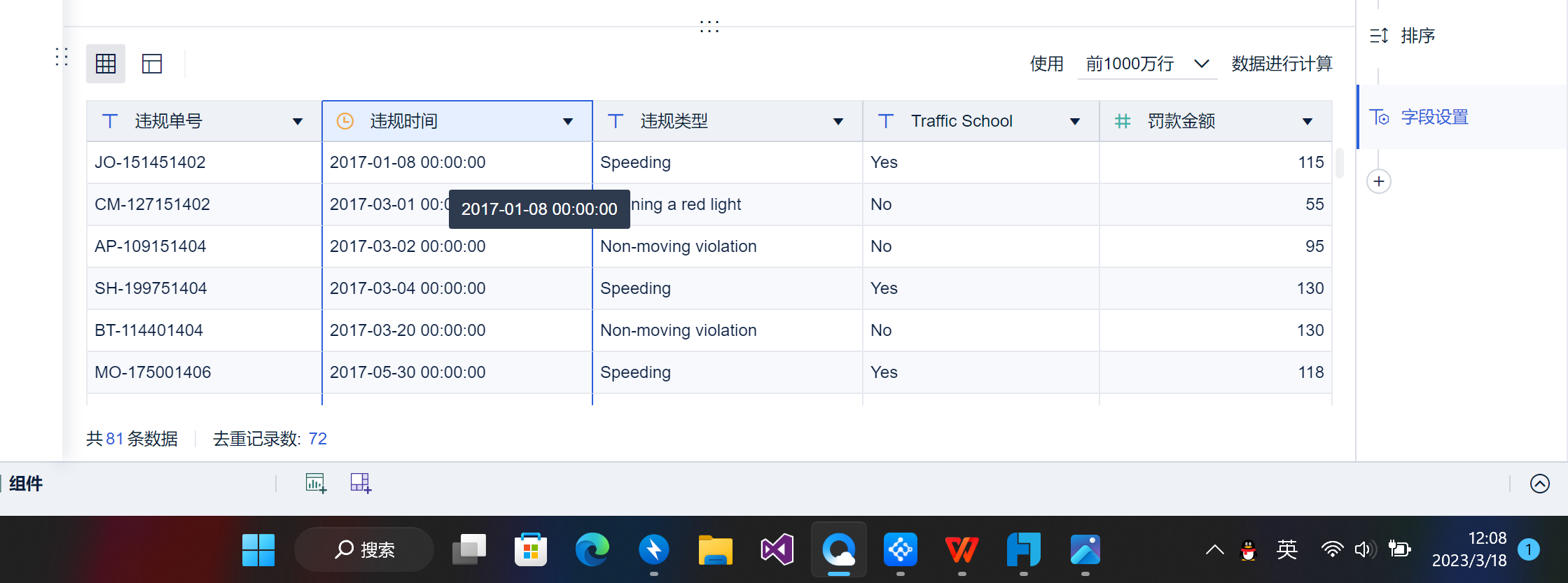This screenshot has height=583, width=1568.
Task: Click cell JO-151451402
Action: (x=204, y=162)
